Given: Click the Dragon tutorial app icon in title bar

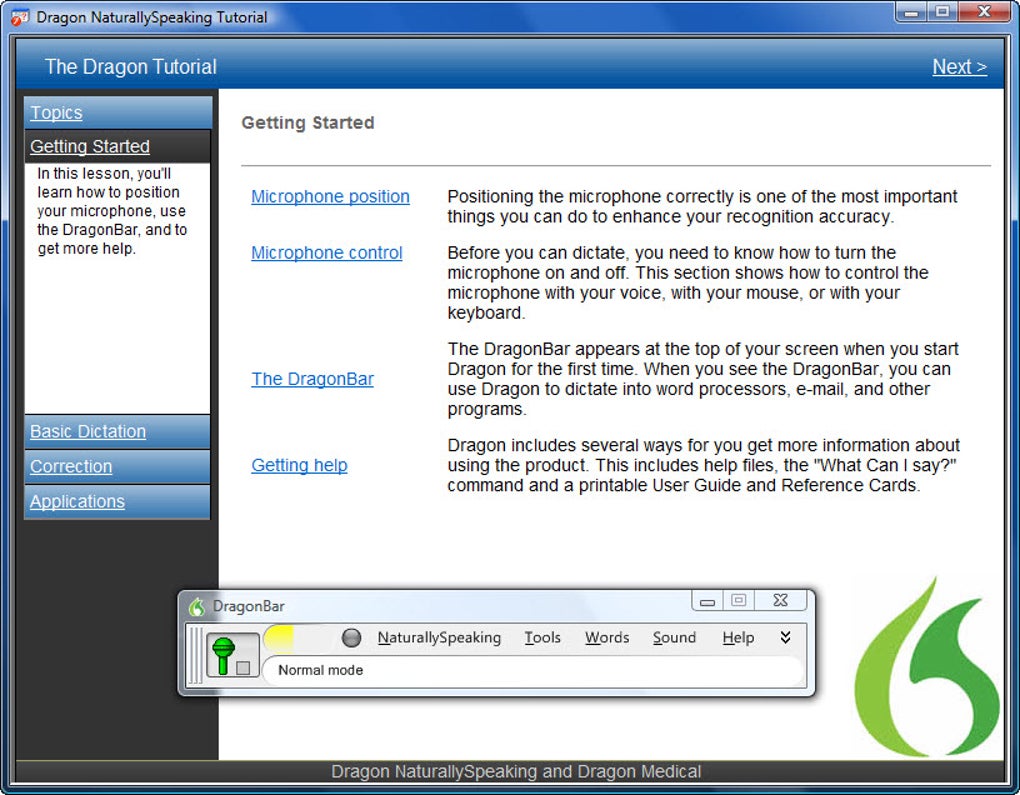Looking at the screenshot, I should (20, 17).
